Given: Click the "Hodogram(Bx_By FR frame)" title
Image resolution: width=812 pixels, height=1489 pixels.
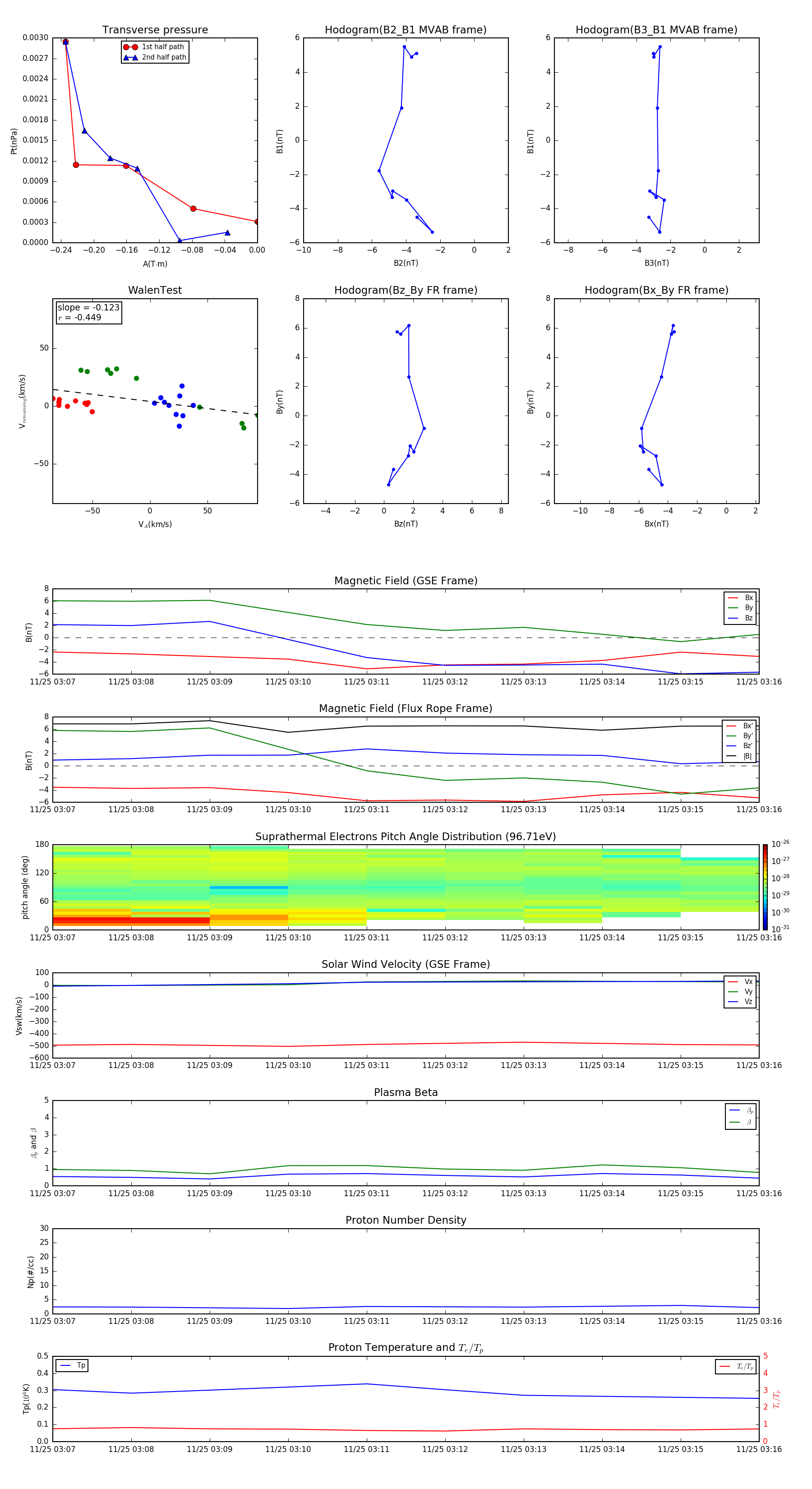Looking at the screenshot, I should pos(656,290).
